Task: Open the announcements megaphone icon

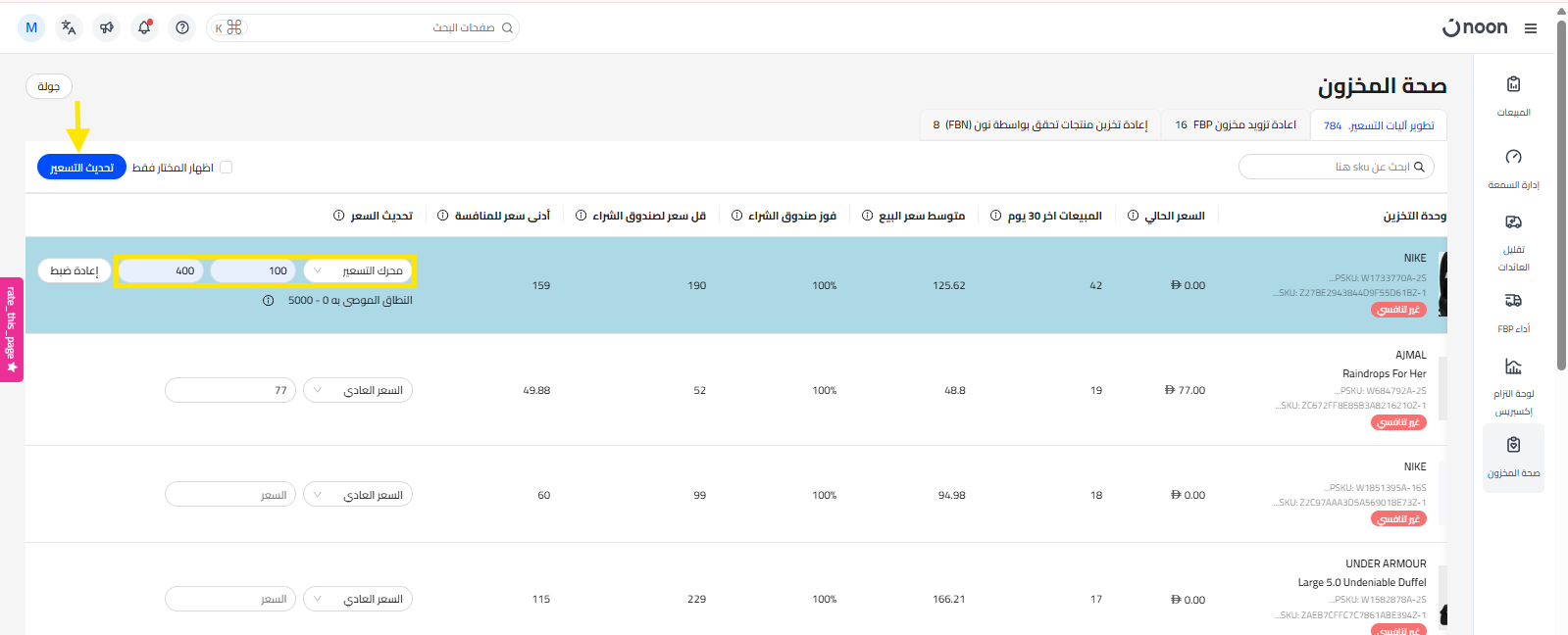Action: click(107, 27)
